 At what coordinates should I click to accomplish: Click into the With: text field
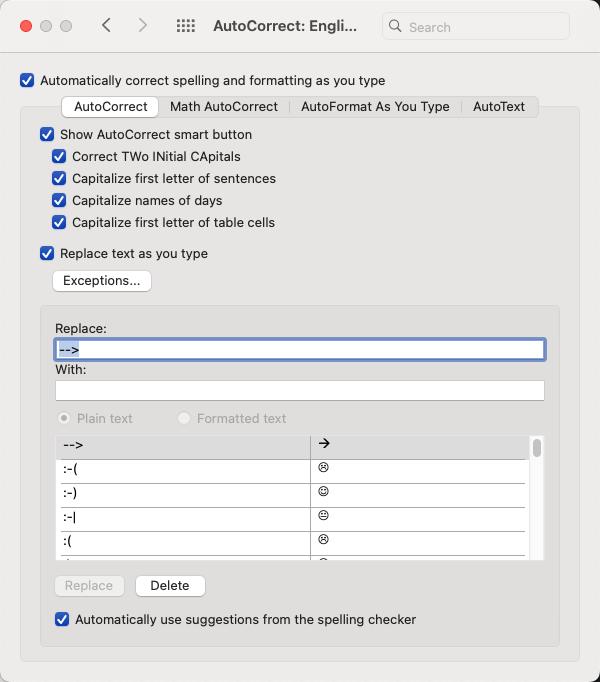(x=300, y=391)
